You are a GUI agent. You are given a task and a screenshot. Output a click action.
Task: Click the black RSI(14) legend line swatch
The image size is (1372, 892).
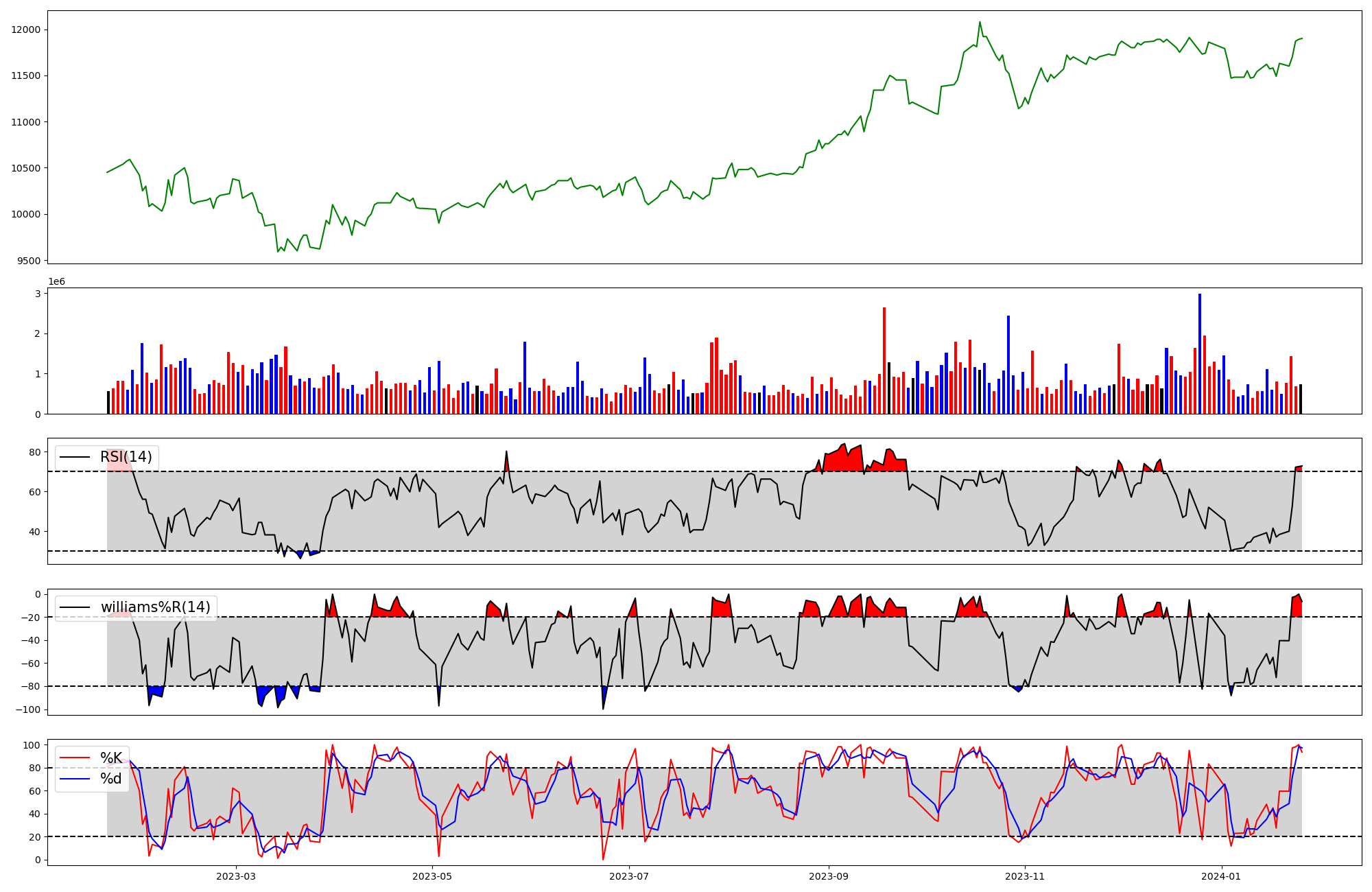pos(75,457)
